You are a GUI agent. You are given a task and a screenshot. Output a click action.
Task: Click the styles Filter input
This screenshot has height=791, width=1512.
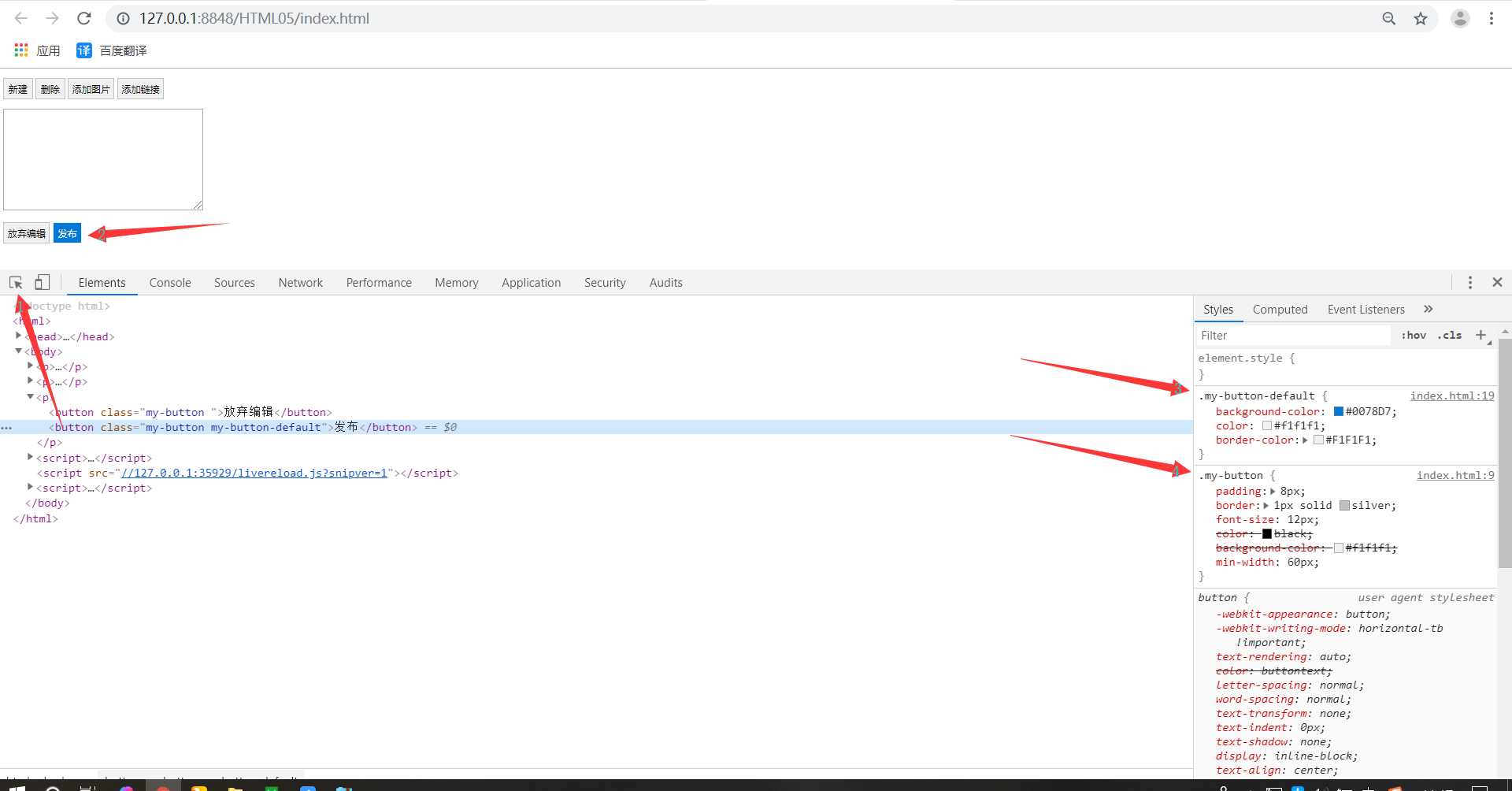pyautogui.click(x=1293, y=336)
